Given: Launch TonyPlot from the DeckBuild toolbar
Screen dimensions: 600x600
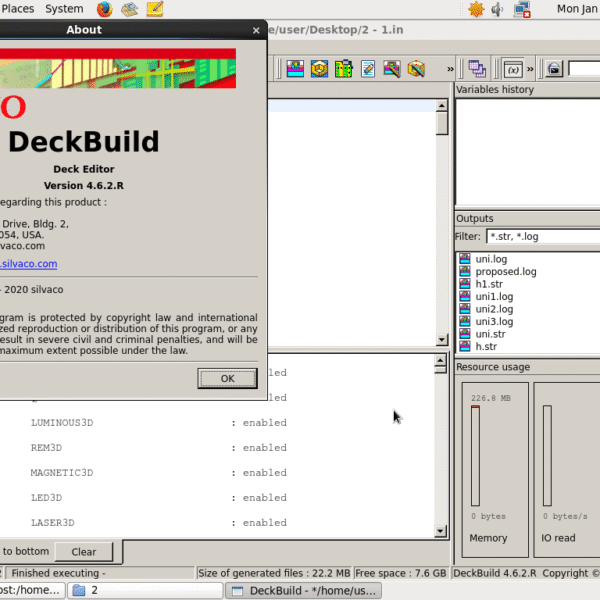Looking at the screenshot, I should 295,69.
